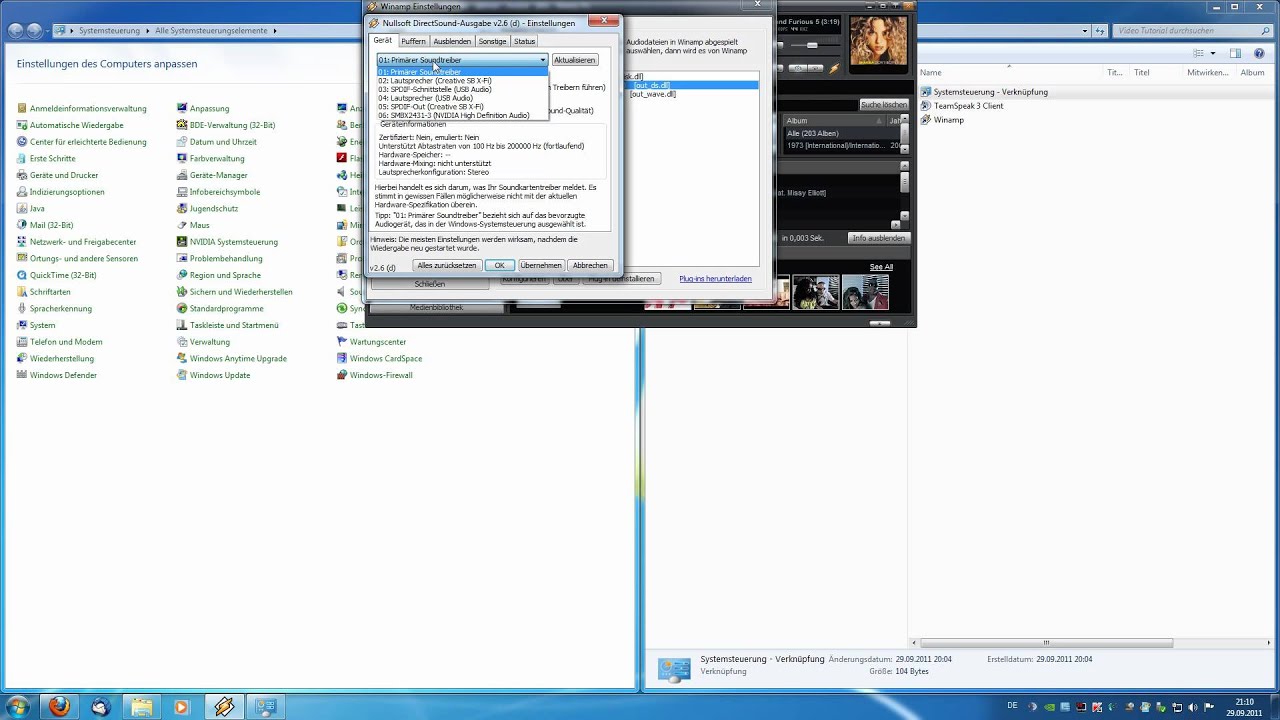Open the Maus settings icon
The width and height of the screenshot is (1280, 720).
point(182,225)
